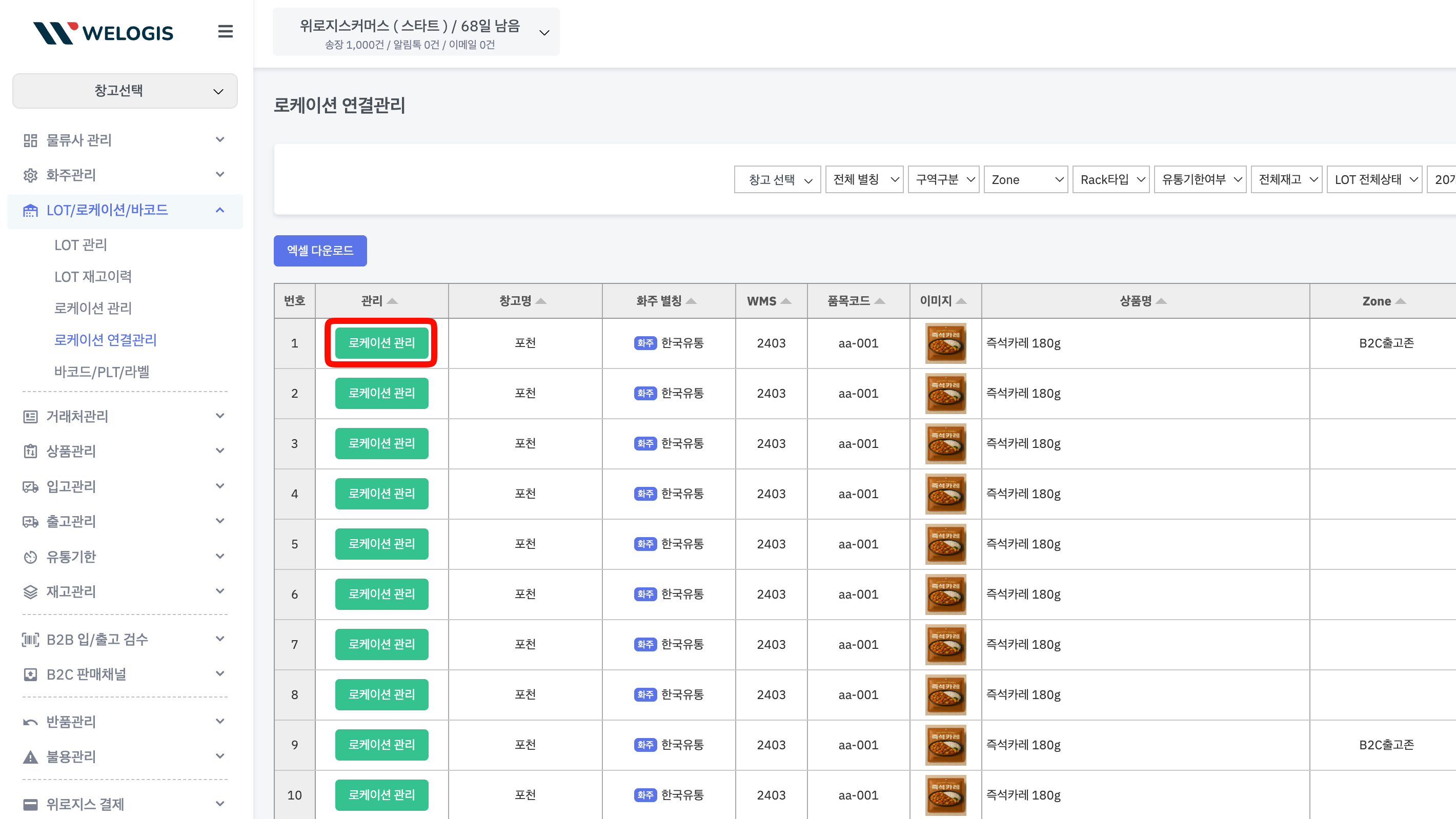Click the 물류사 관리 grid icon
The width and height of the screenshot is (1456, 819).
[30, 140]
